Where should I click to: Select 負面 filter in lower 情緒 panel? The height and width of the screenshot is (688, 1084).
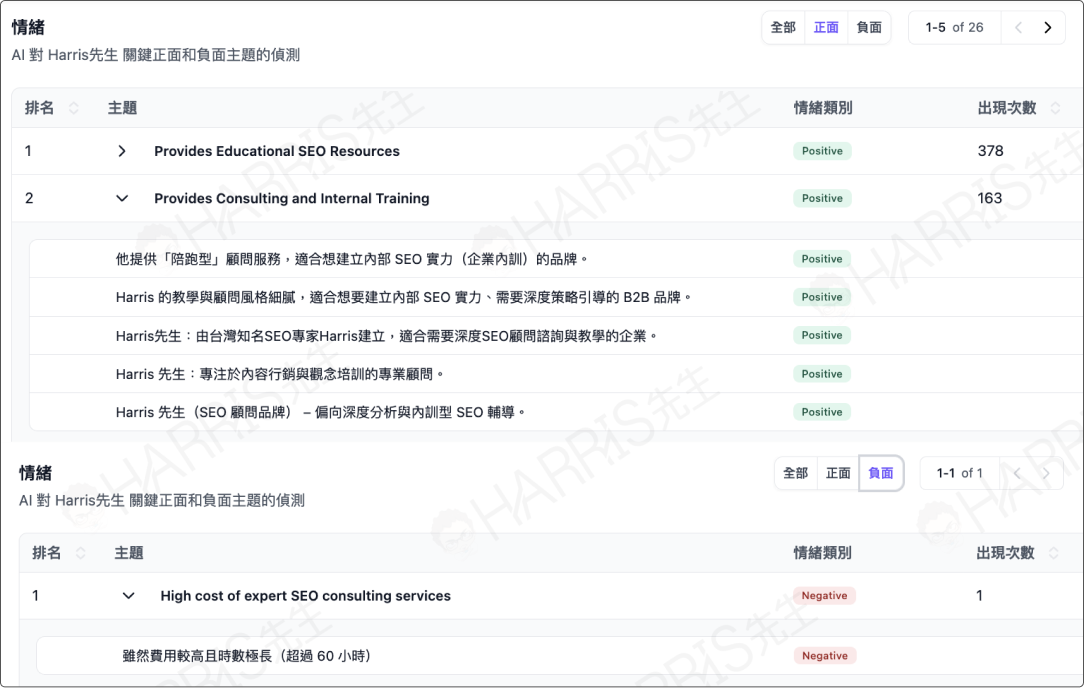point(881,474)
